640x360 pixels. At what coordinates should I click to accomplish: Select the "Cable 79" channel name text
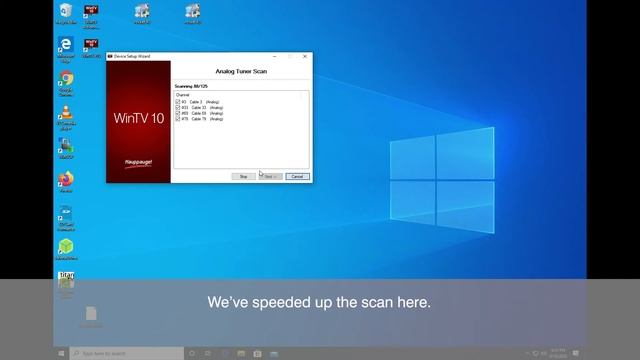[199, 119]
